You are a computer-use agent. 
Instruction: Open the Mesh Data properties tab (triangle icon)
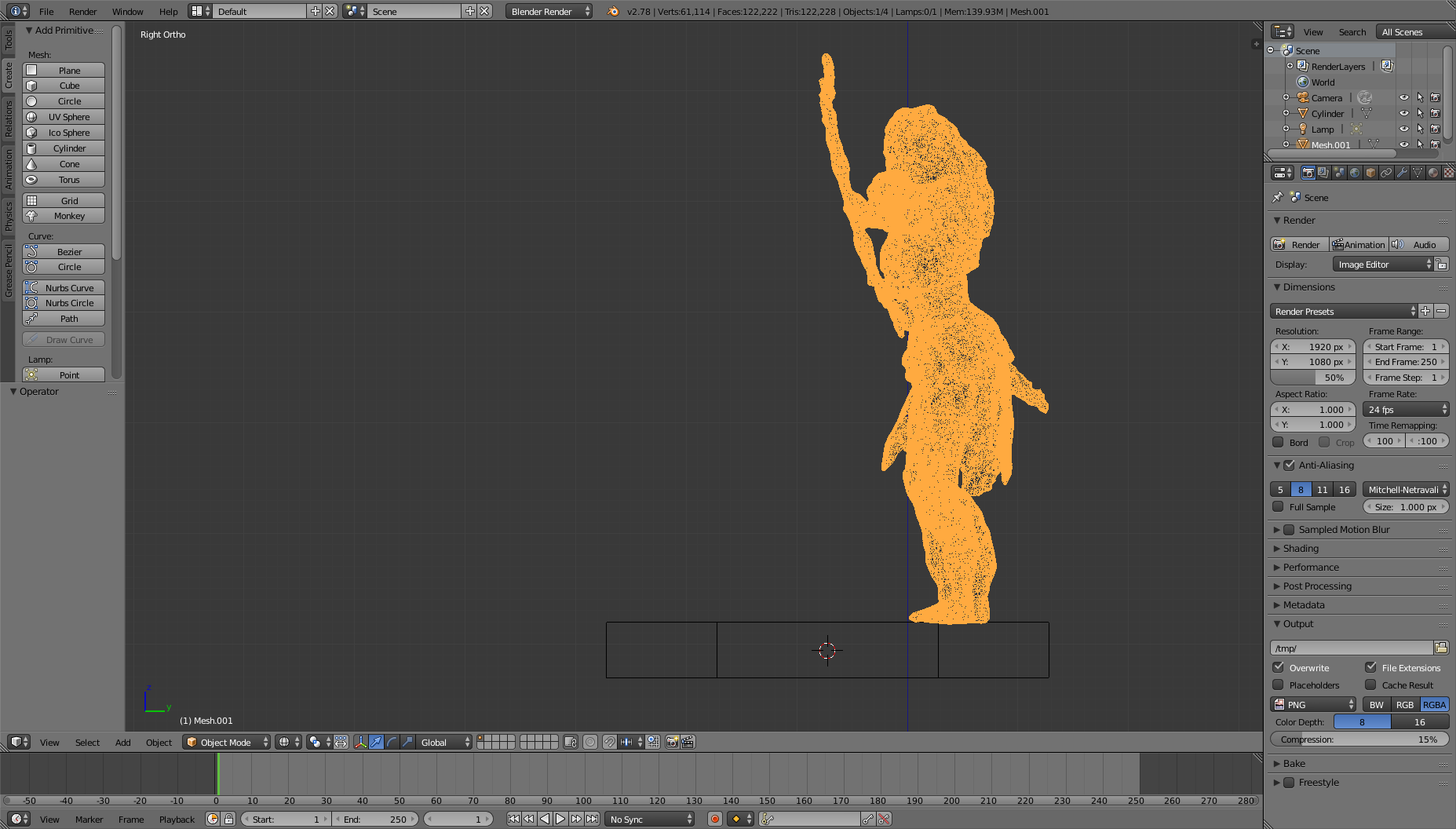click(1418, 173)
